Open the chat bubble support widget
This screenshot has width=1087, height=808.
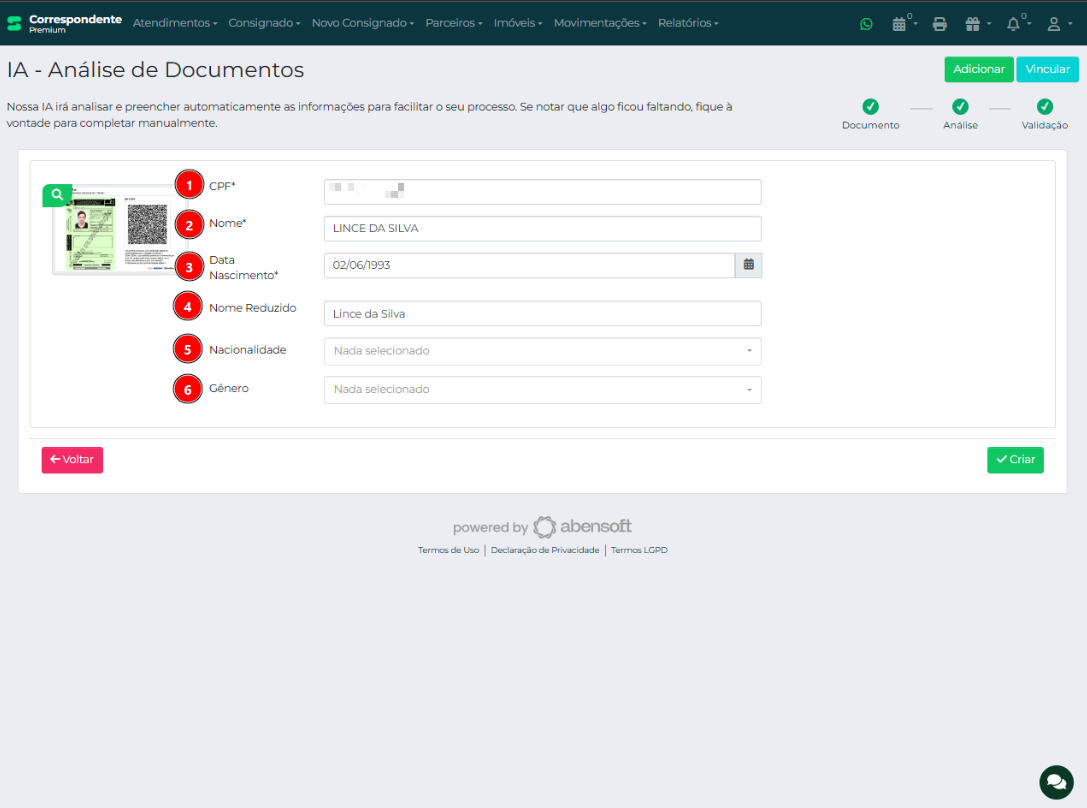(x=1055, y=782)
